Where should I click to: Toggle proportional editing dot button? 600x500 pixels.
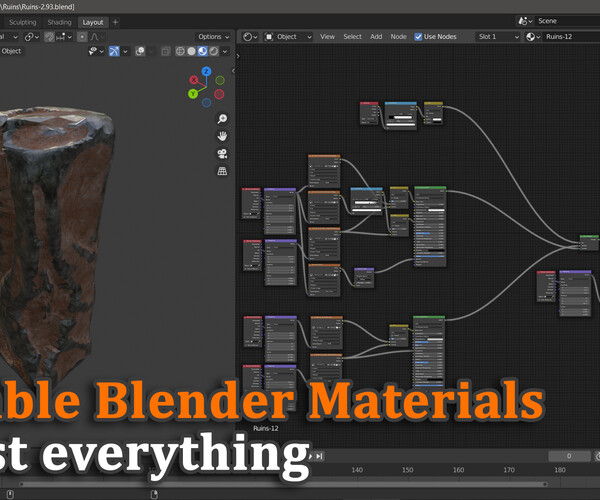[x=82, y=37]
